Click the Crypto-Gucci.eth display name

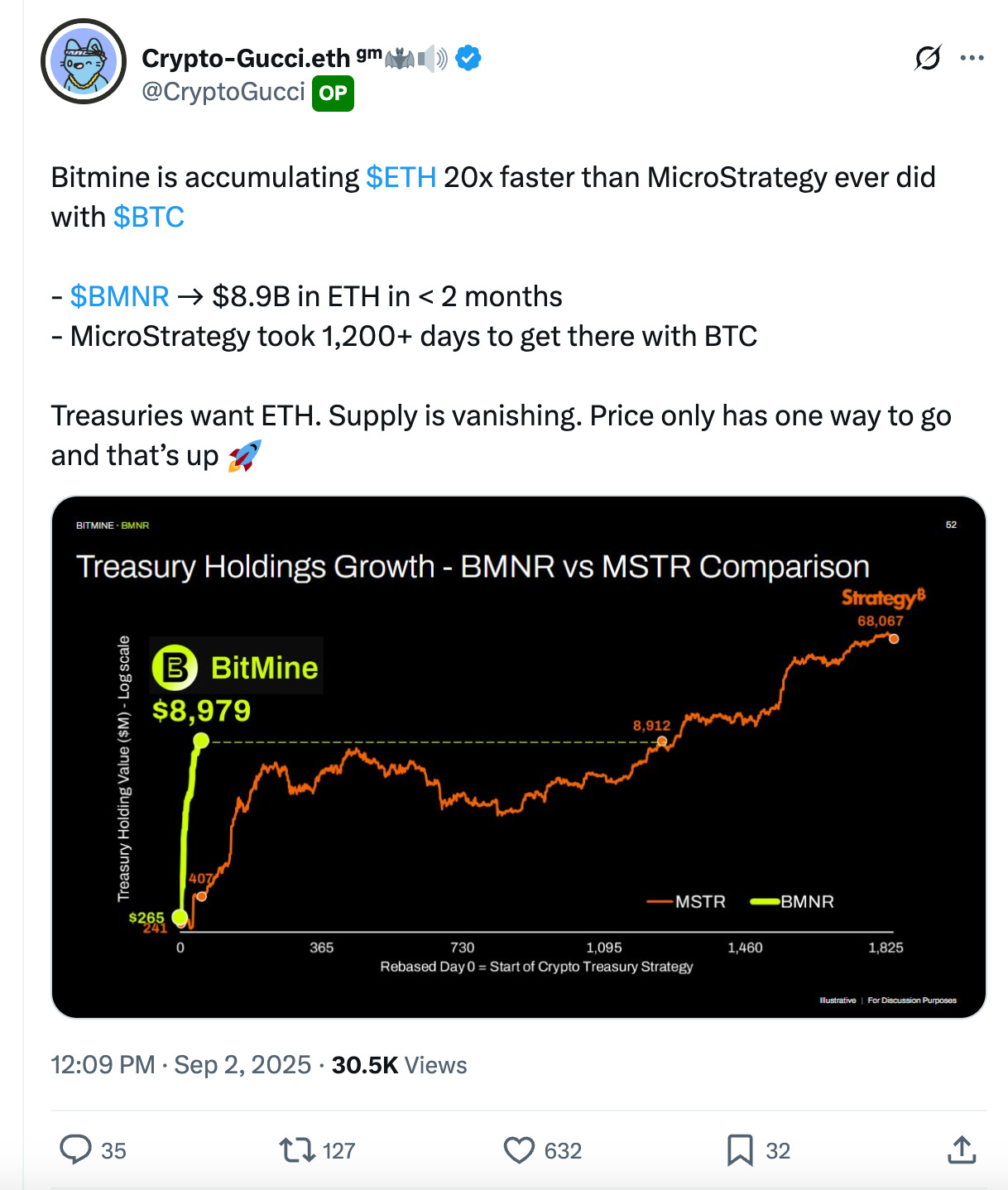click(x=246, y=58)
